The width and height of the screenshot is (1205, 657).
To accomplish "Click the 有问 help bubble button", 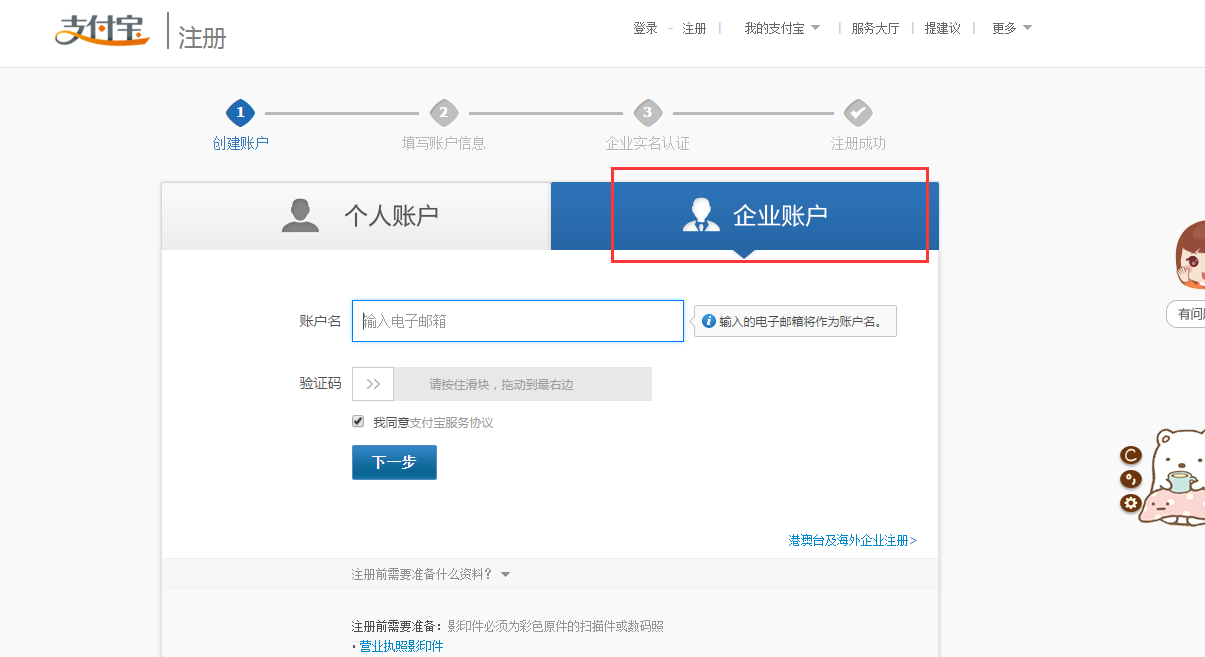I will 1186,314.
